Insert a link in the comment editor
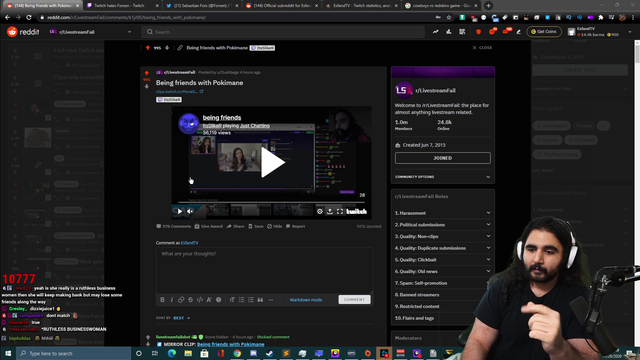Screen dimensions: 640x360 point(181,300)
